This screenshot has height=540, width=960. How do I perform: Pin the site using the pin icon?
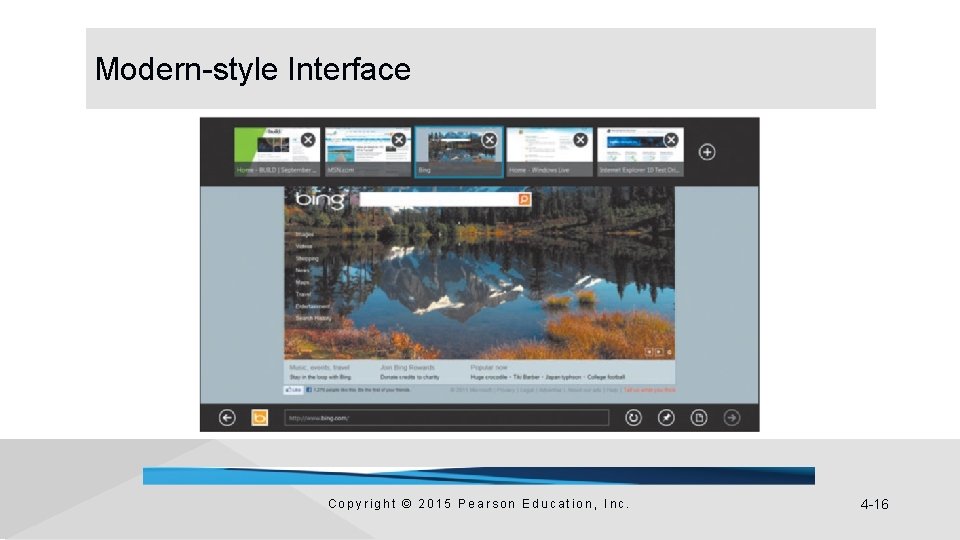(x=666, y=418)
